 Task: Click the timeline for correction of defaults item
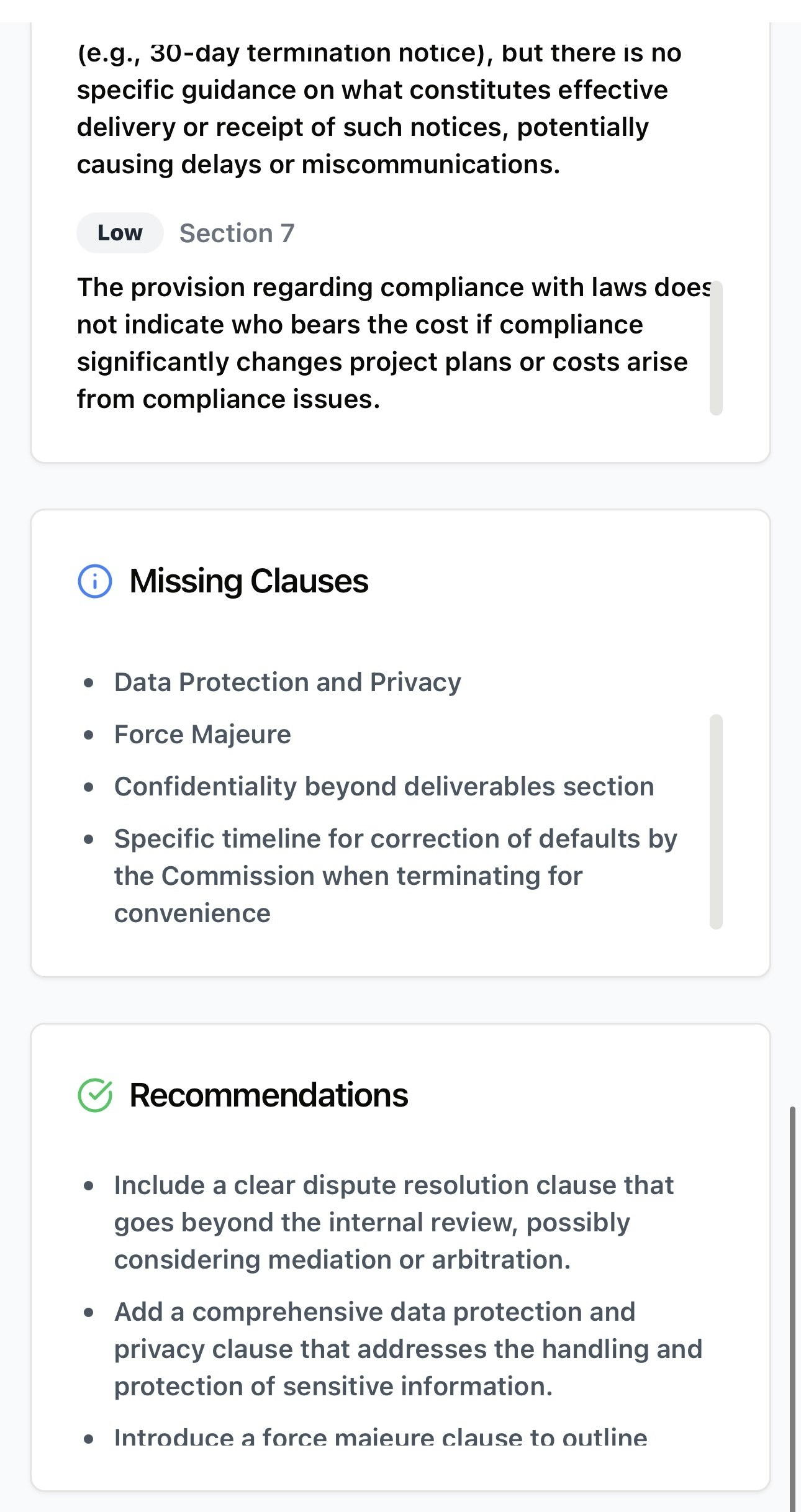coord(396,876)
